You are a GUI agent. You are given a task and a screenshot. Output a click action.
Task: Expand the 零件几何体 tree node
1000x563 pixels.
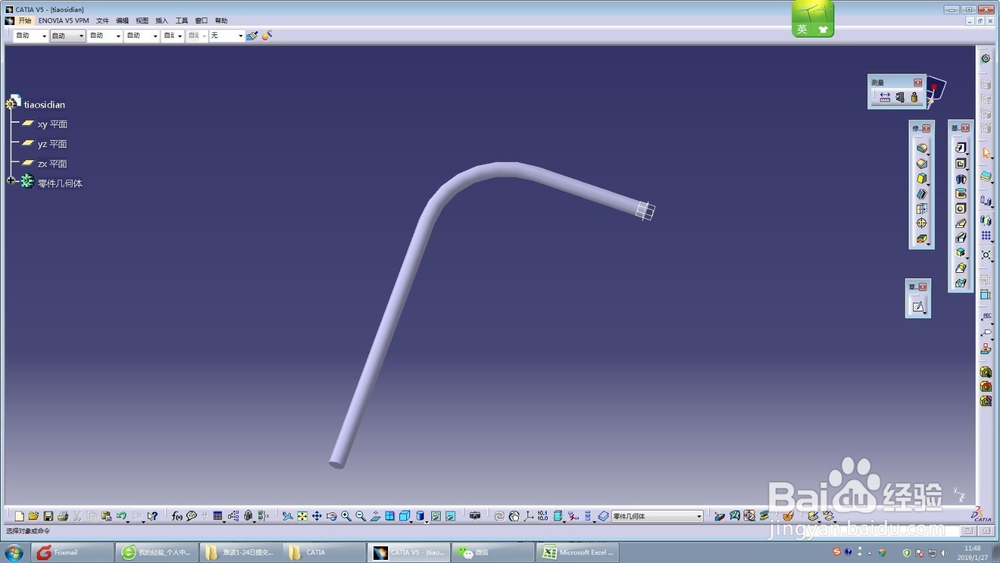(11, 181)
